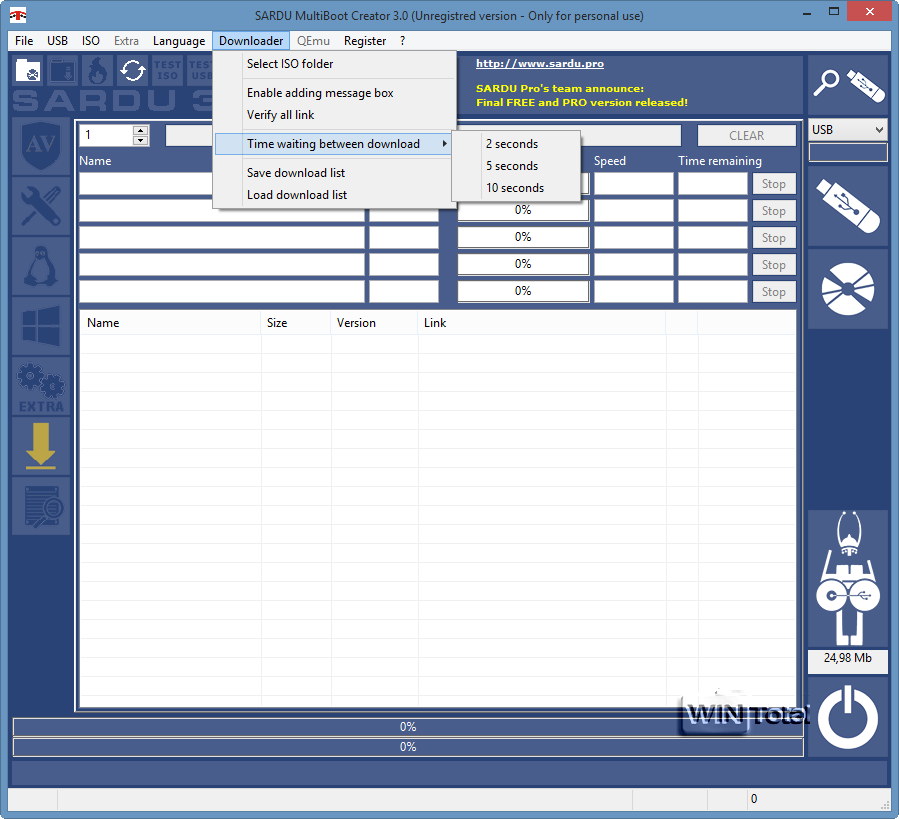Screen dimensions: 899x819
Task: Click the circular refresh arrows icon
Action: pos(132,70)
